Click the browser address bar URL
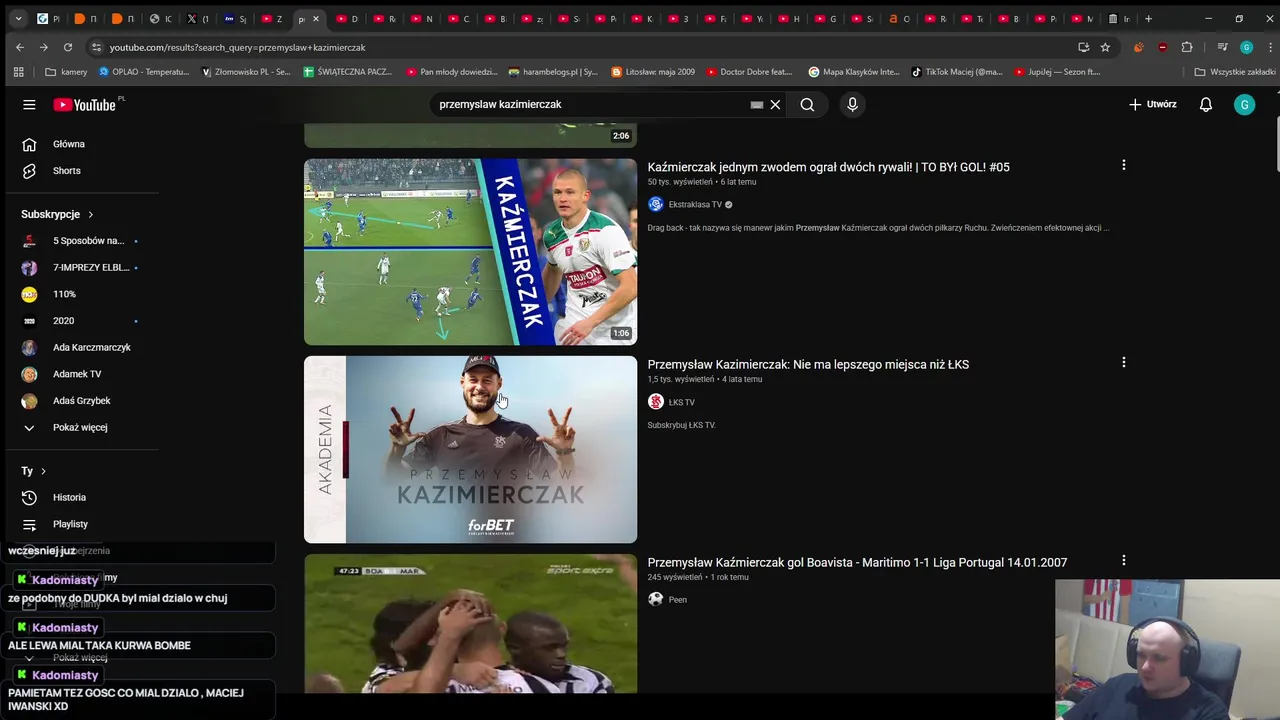This screenshot has width=1280, height=720. tap(237, 47)
